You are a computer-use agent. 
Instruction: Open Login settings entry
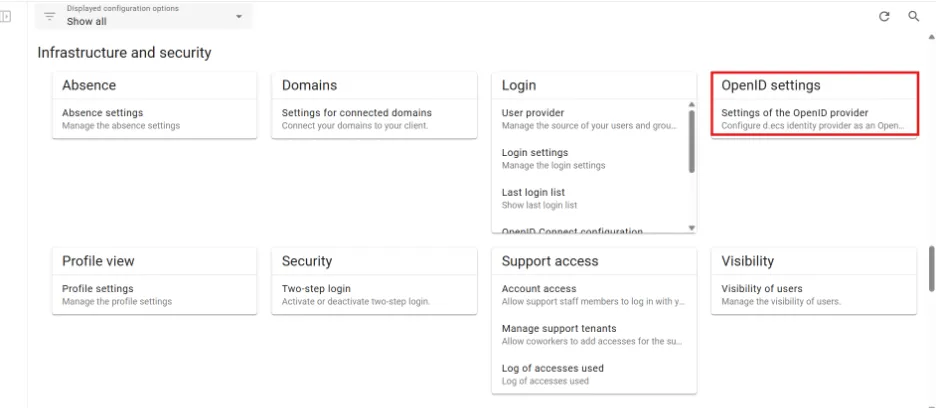coord(590,159)
